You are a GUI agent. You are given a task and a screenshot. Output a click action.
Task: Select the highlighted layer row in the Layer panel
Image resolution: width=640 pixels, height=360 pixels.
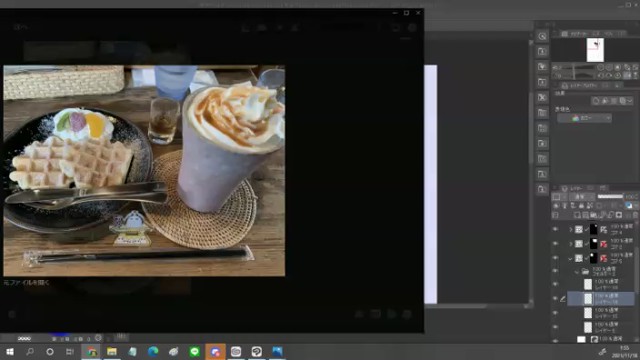(601, 299)
